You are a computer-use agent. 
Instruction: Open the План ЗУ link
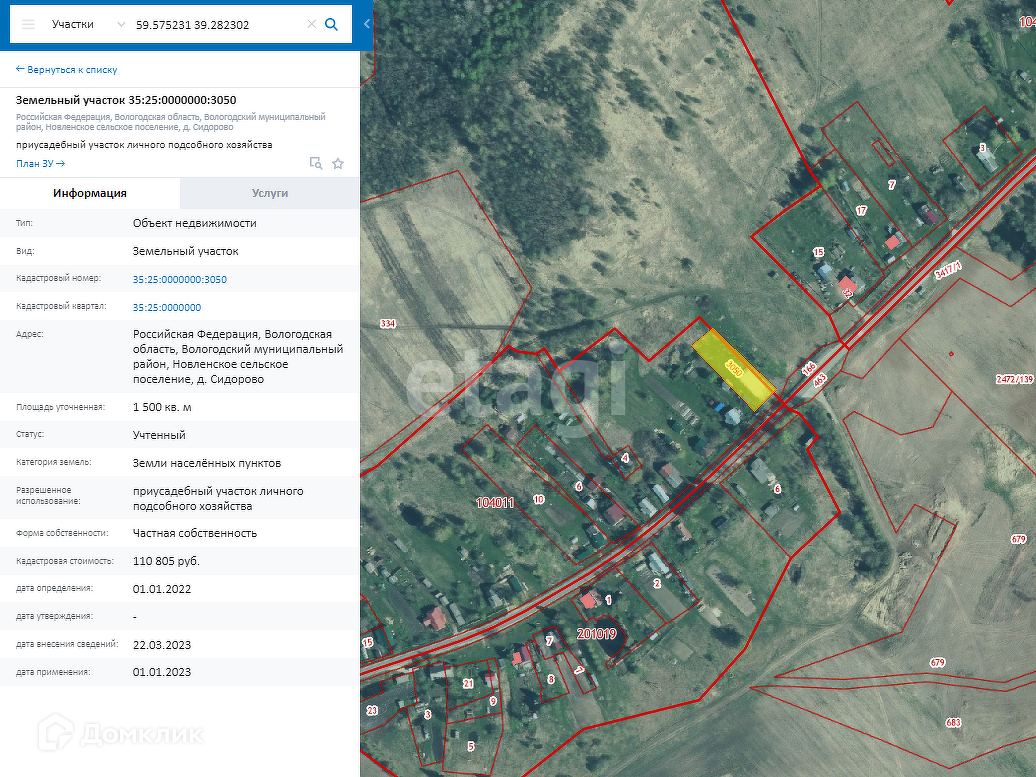(x=40, y=163)
